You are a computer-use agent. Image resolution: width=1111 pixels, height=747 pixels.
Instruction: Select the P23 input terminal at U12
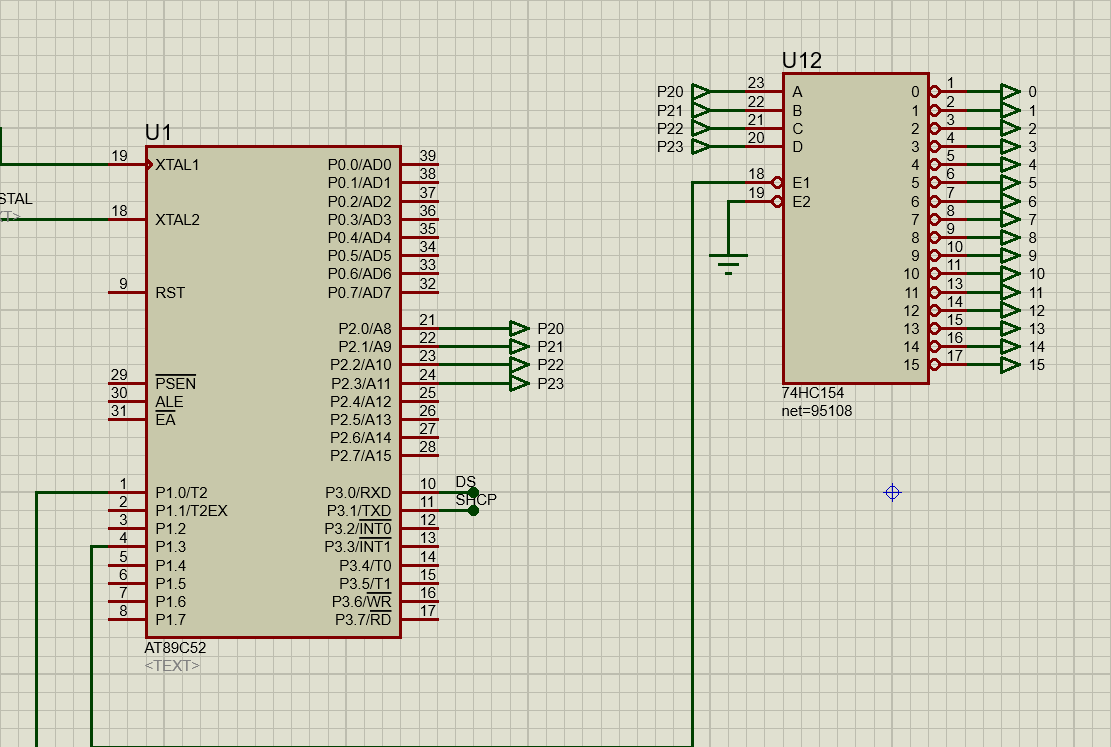[x=701, y=147]
